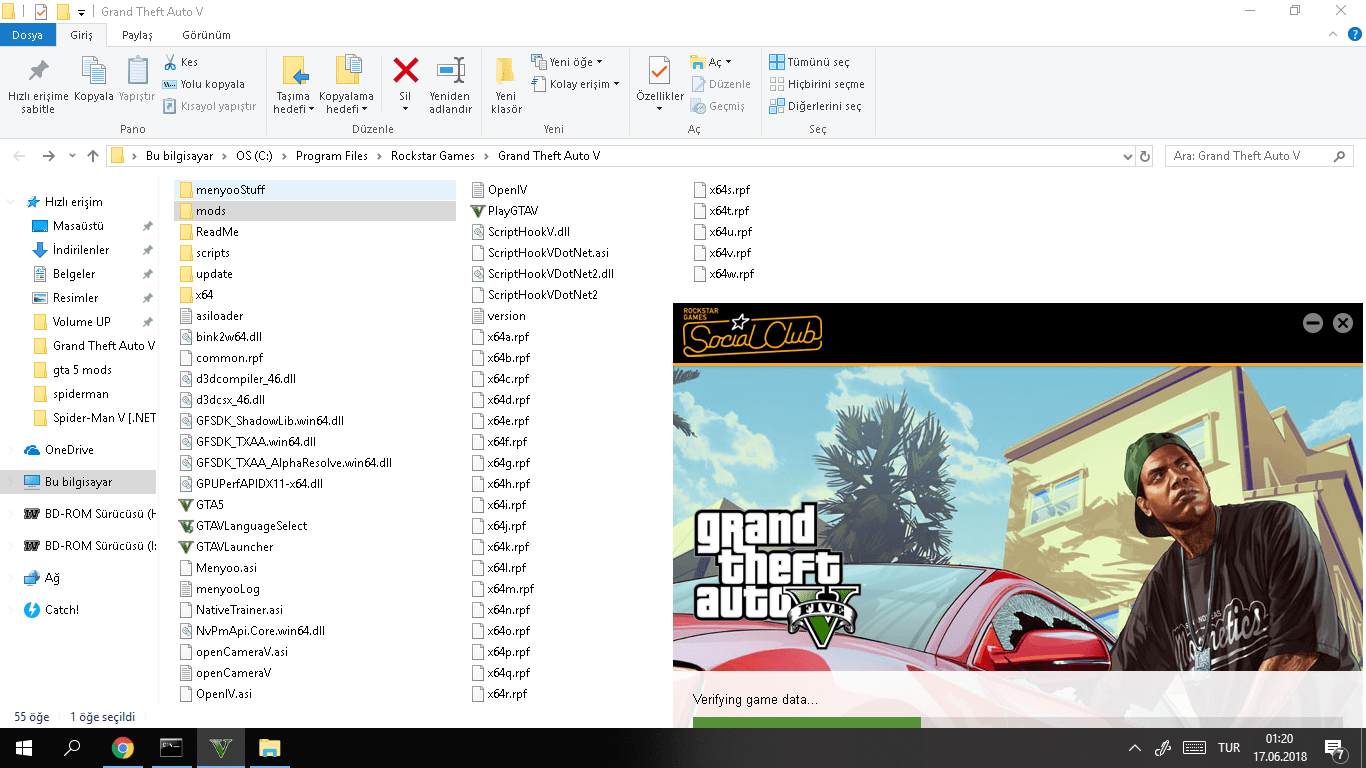Open the taskbar search magnifier
This screenshot has width=1366, height=768.
coord(72,748)
